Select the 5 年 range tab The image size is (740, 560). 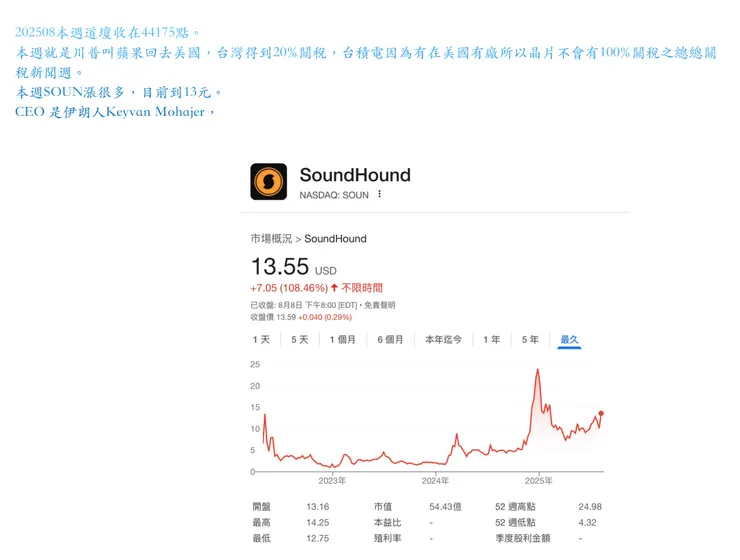tap(530, 340)
